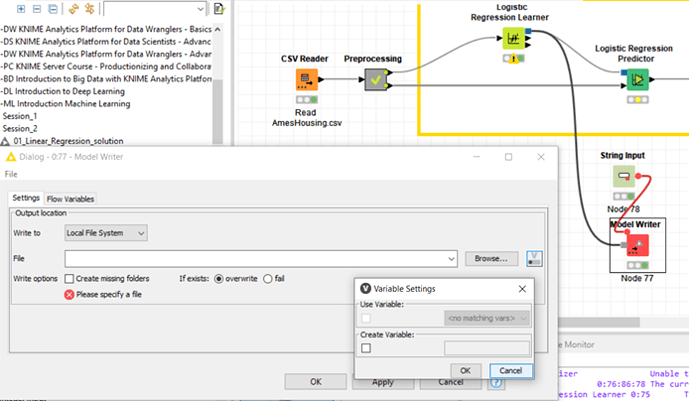Click the workflow editor horizontal scrollbar
690x402 pixels.
click(x=599, y=322)
